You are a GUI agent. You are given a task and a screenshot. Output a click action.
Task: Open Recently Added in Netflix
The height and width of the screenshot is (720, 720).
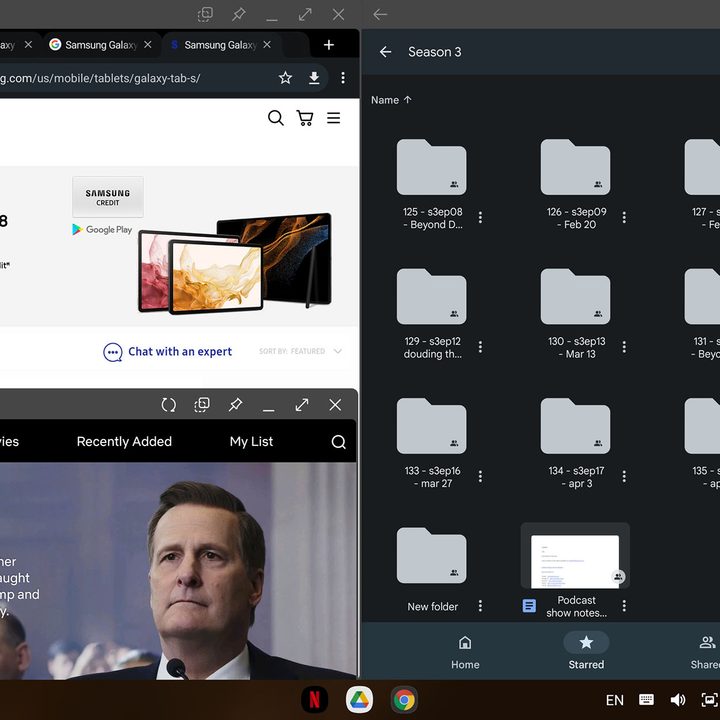tap(124, 441)
